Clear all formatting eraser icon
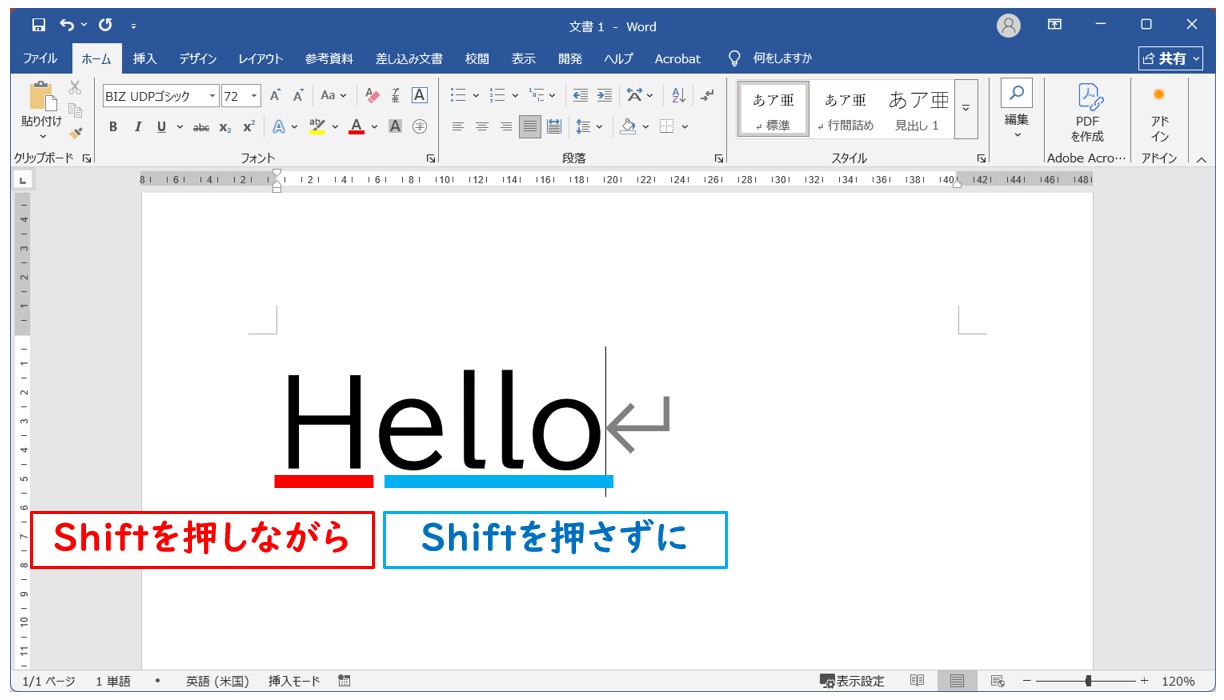Viewport: 1224px width, 700px height. (x=373, y=96)
